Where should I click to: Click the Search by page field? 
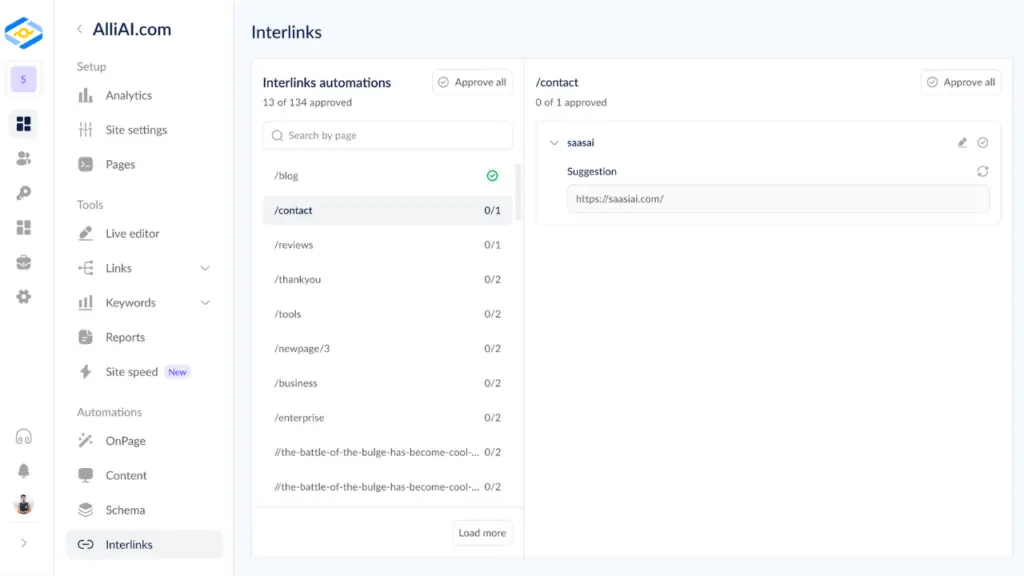[387, 135]
